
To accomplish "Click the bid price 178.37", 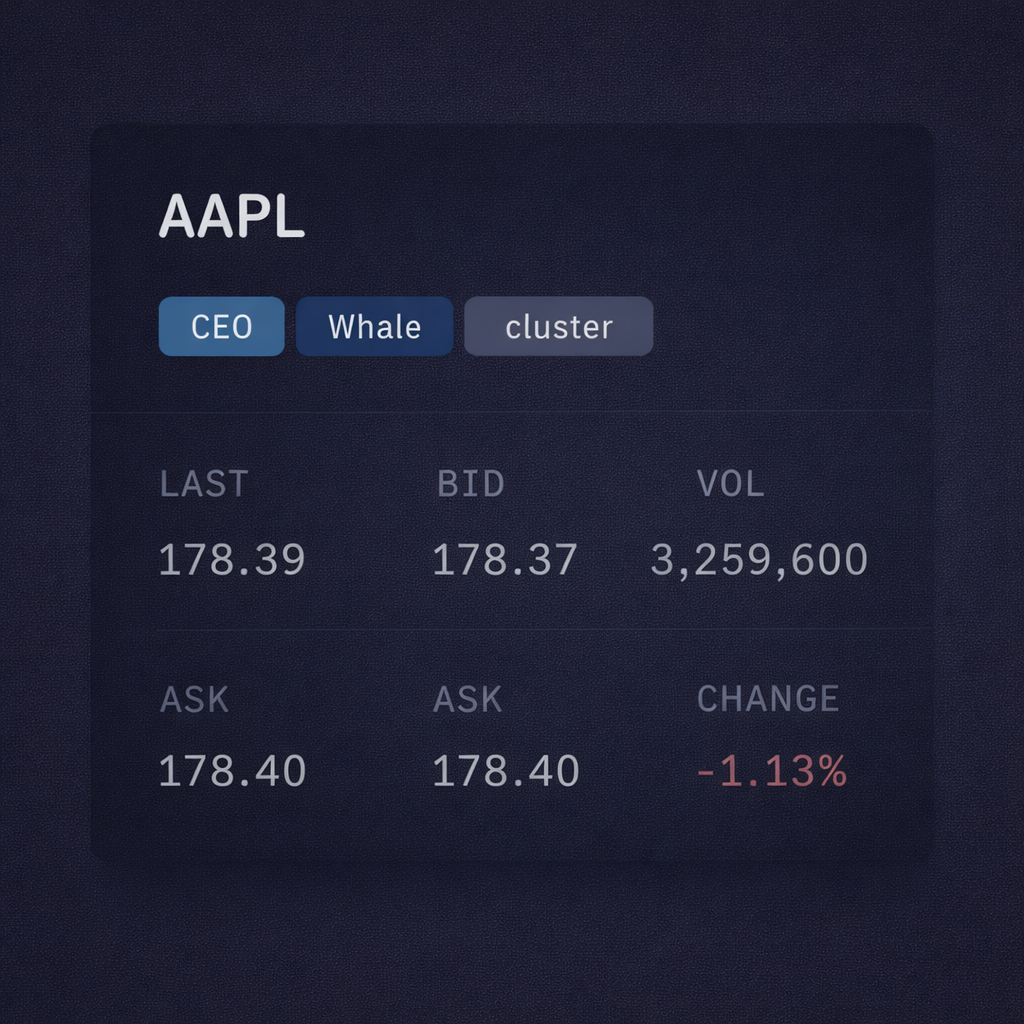I will [504, 560].
